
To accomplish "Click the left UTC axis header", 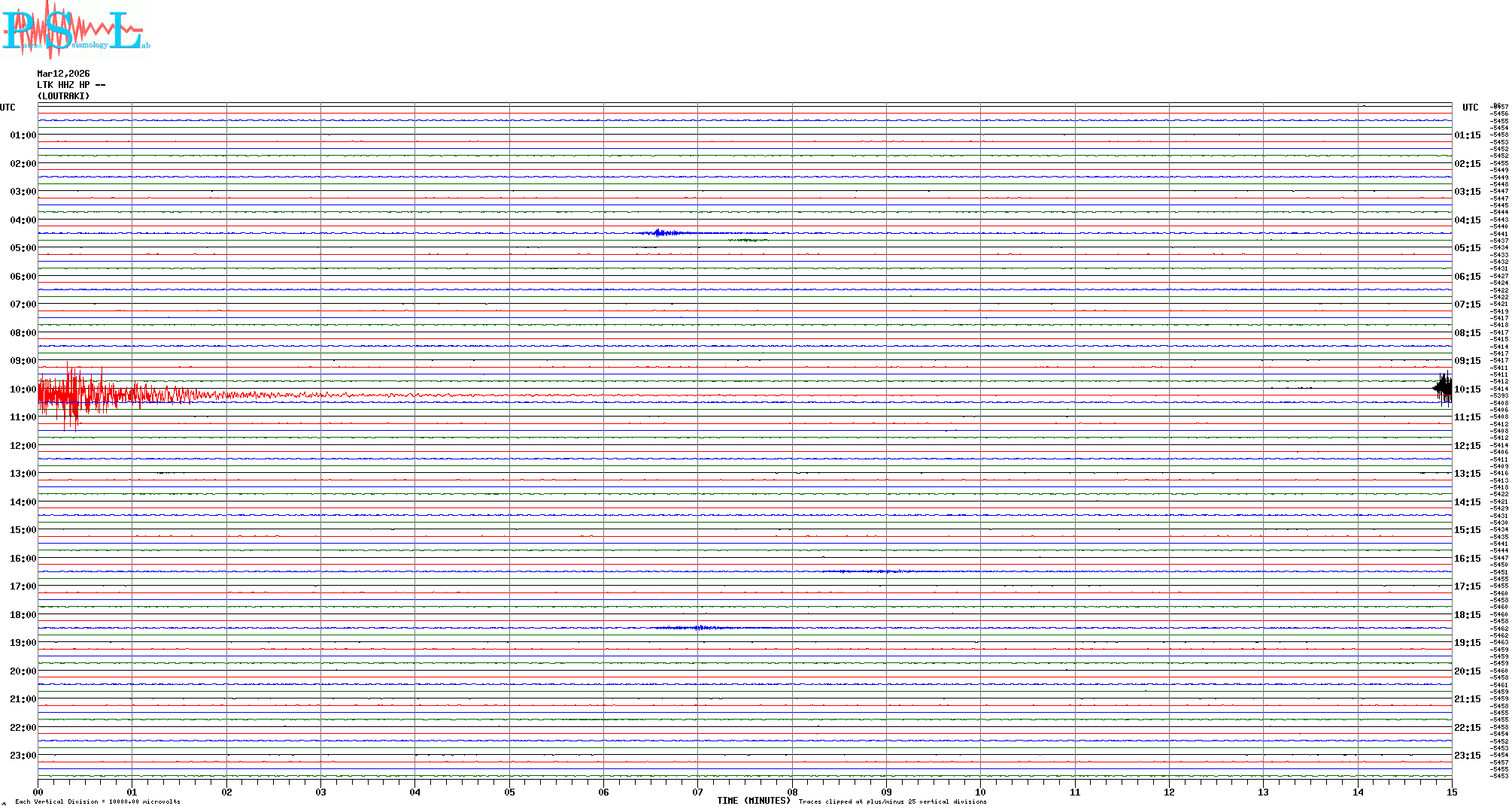I will (8, 108).
